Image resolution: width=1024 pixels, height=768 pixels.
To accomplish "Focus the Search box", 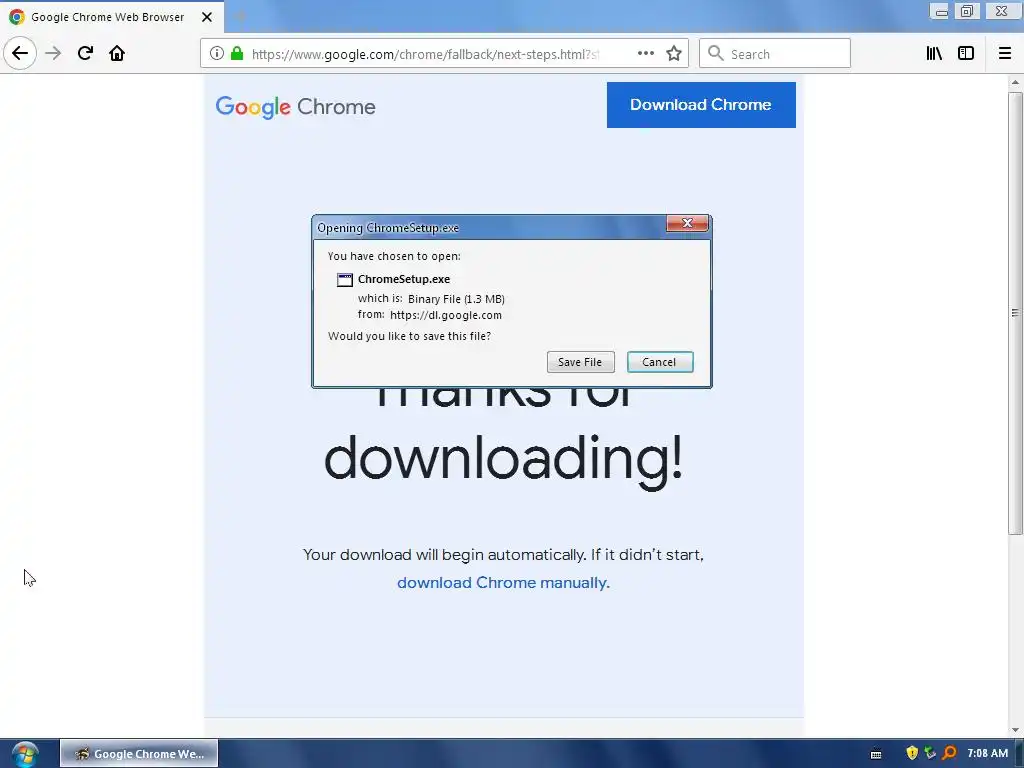I will coord(775,54).
